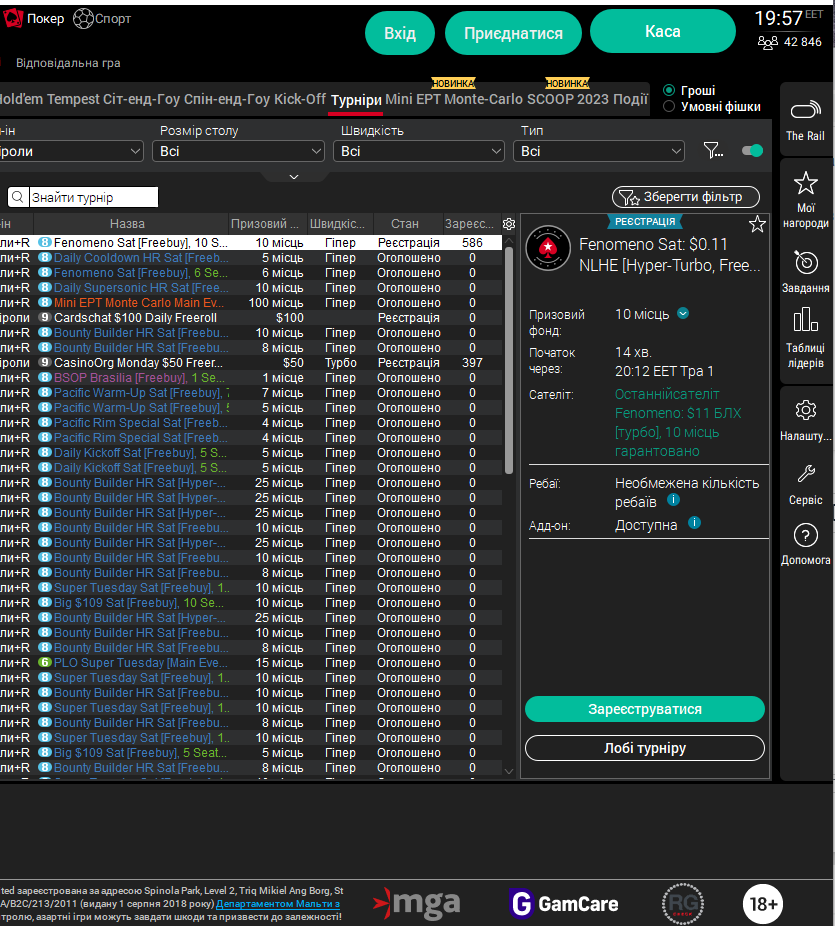Open advanced filter funnel icon
Viewport: 835px width, 926px height.
(x=713, y=151)
